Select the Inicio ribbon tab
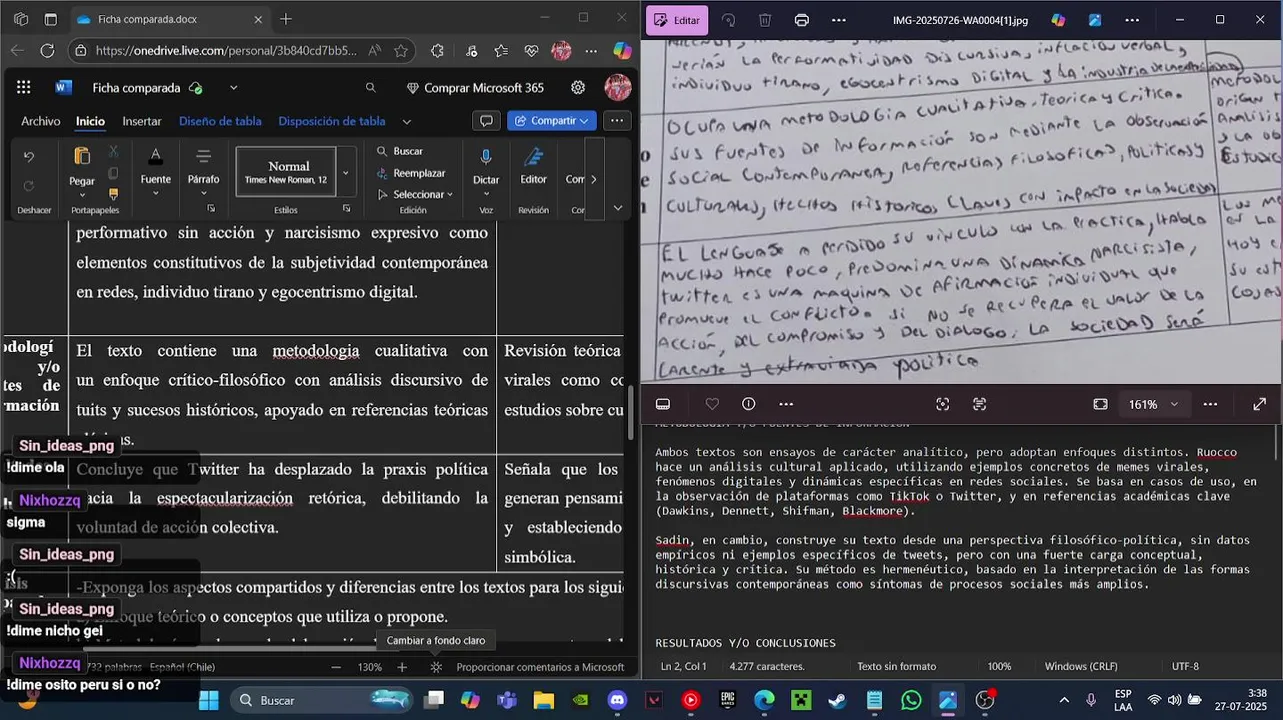The height and width of the screenshot is (720, 1283). 90,121
